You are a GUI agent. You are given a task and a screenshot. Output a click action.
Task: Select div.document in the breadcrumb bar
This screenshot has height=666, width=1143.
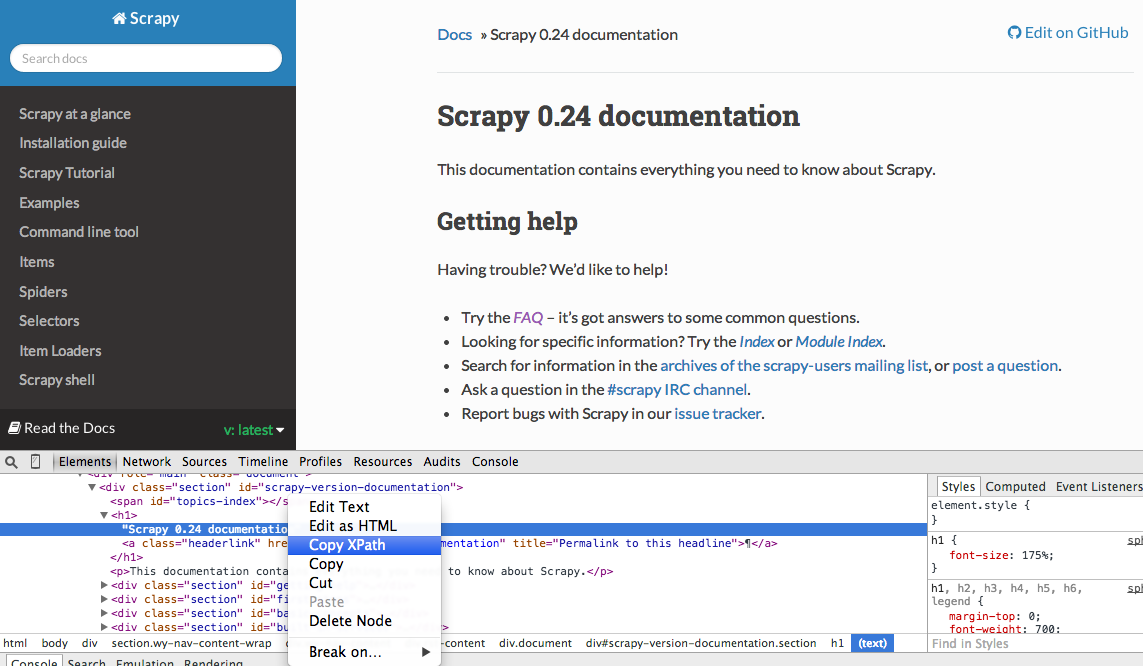536,643
